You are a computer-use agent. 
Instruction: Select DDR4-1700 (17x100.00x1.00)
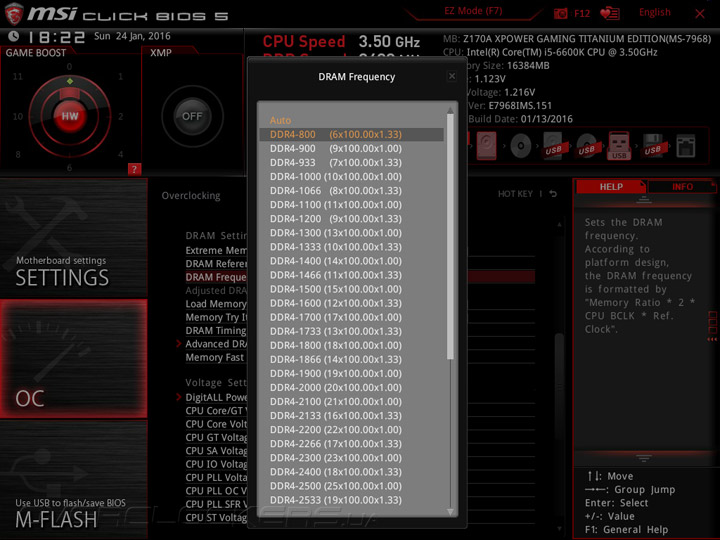351,317
